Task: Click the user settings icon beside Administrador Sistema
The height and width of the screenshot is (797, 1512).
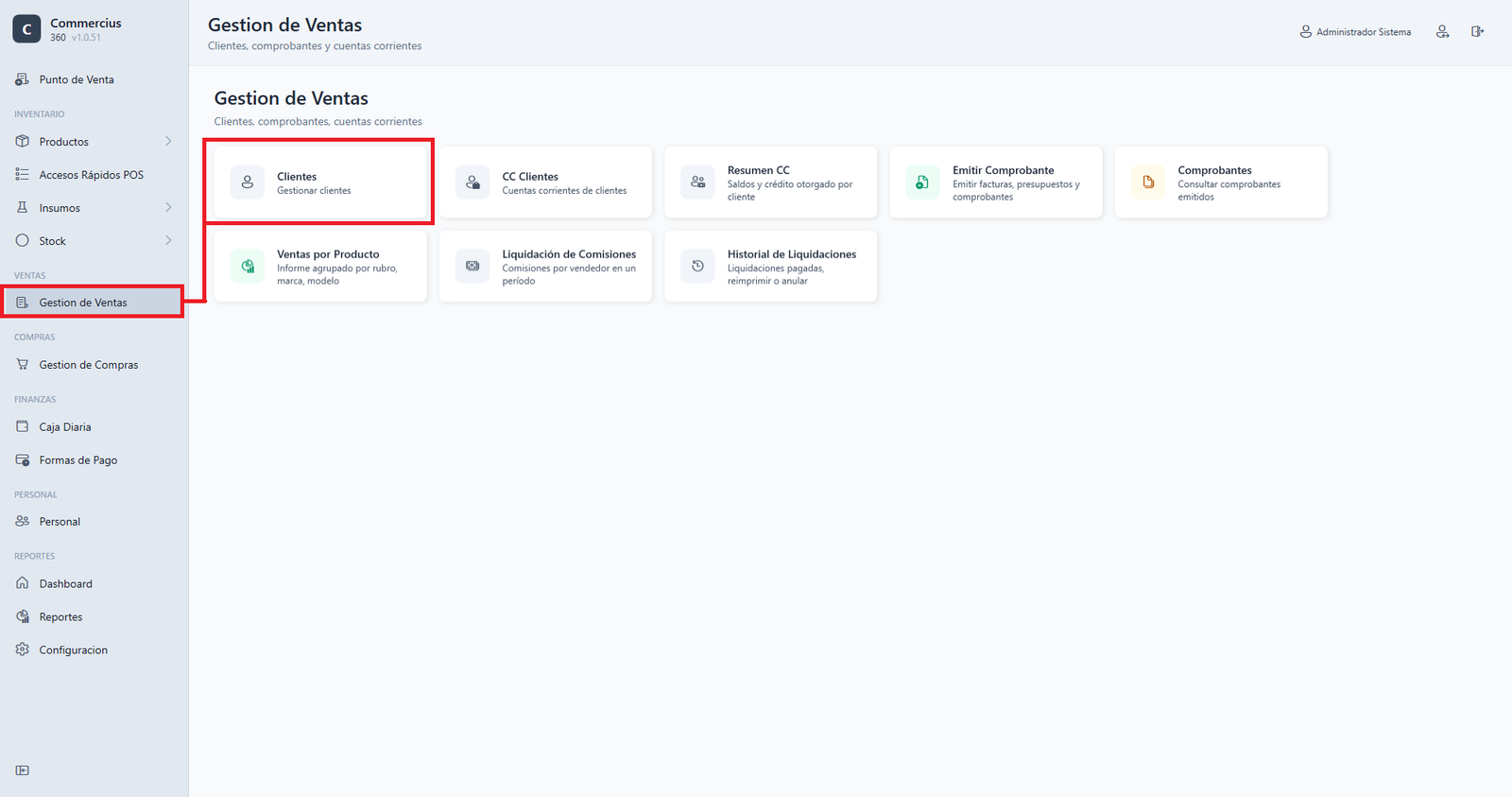Action: coord(1442,32)
